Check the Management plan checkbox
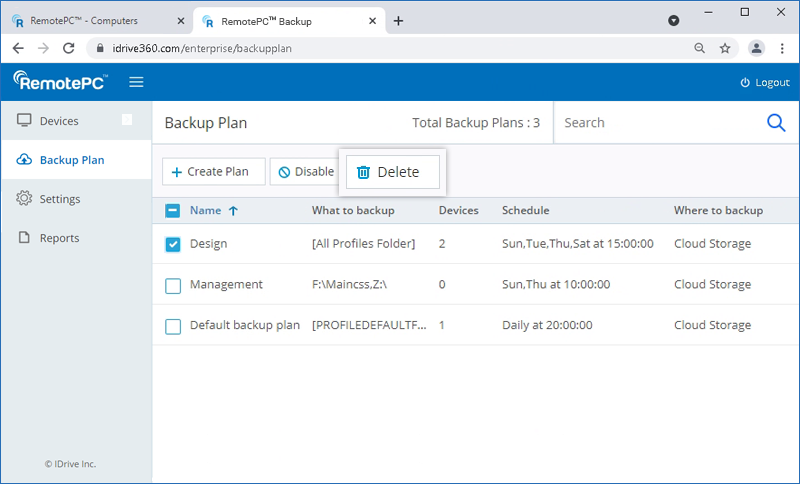 [173, 285]
